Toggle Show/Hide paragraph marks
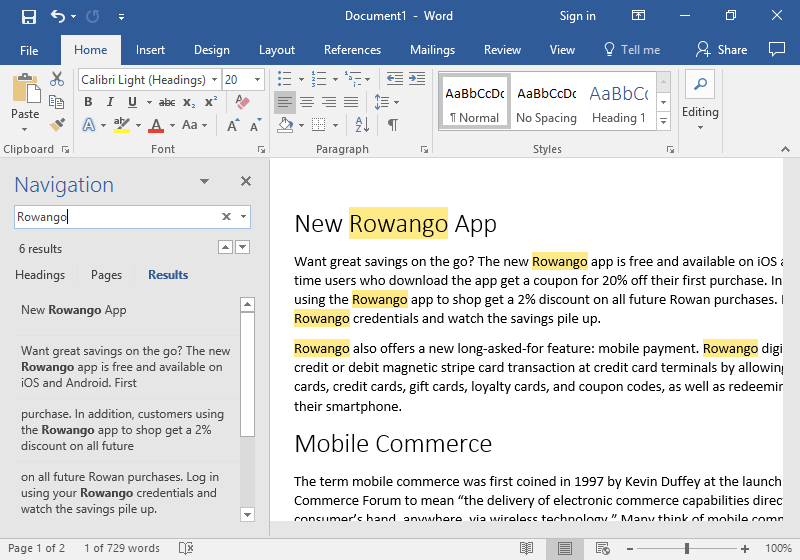Image resolution: width=800 pixels, height=560 pixels. click(393, 125)
